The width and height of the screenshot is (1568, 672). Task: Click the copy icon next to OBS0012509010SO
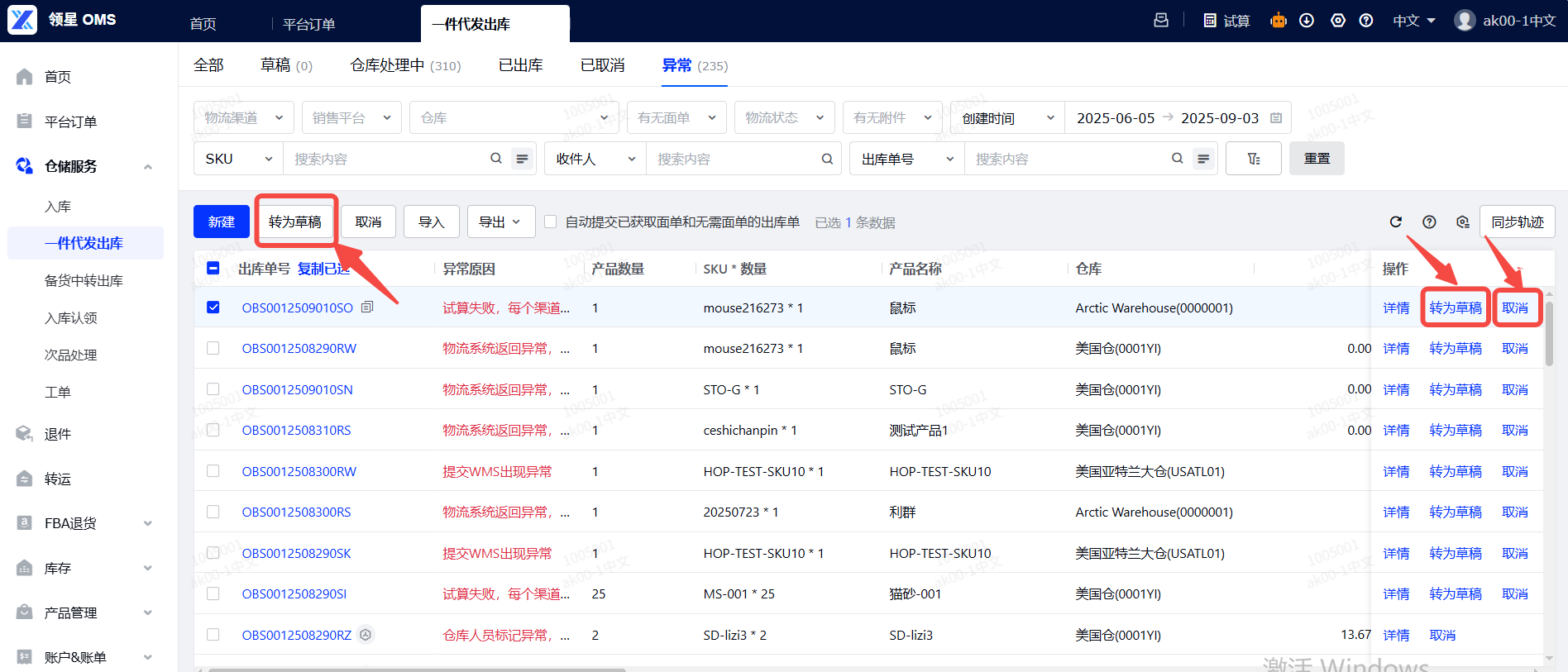coord(367,307)
